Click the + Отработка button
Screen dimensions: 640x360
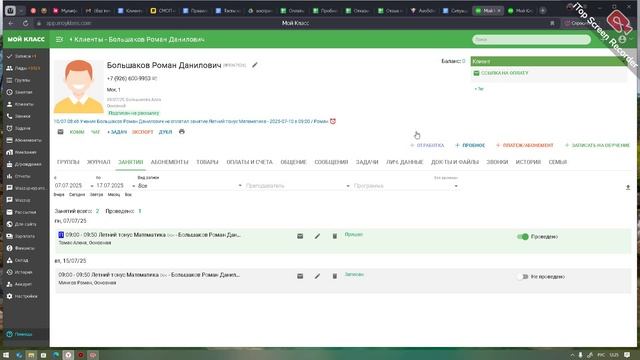427,145
